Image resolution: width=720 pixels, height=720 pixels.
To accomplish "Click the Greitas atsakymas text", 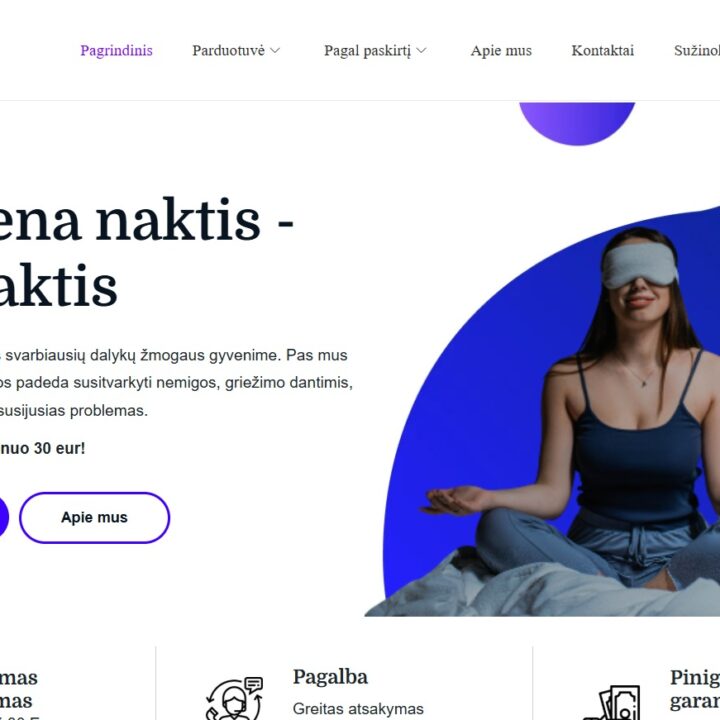I will pyautogui.click(x=358, y=709).
